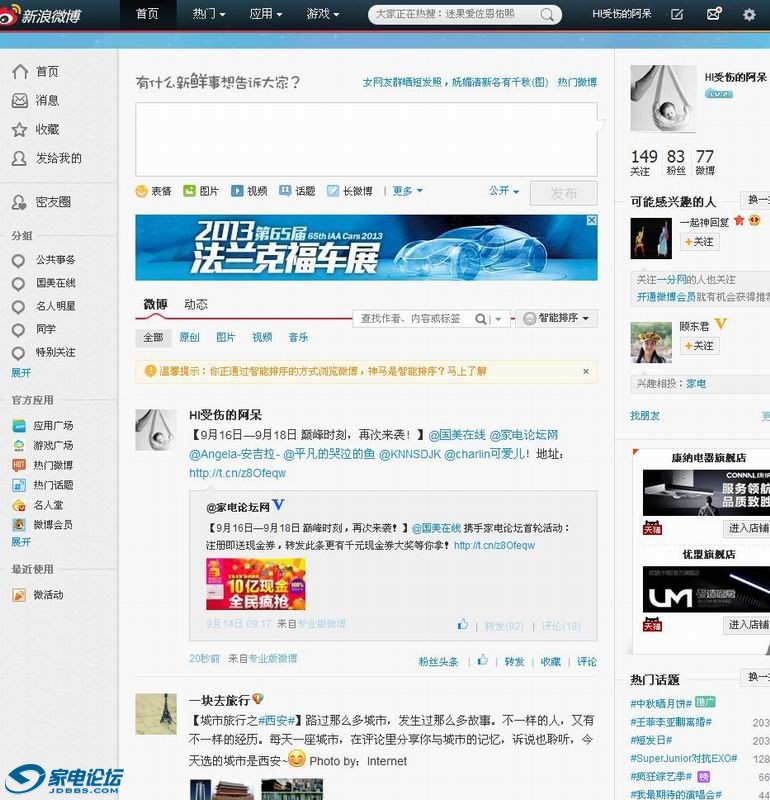Add a video with the 视频 icon

[238, 191]
